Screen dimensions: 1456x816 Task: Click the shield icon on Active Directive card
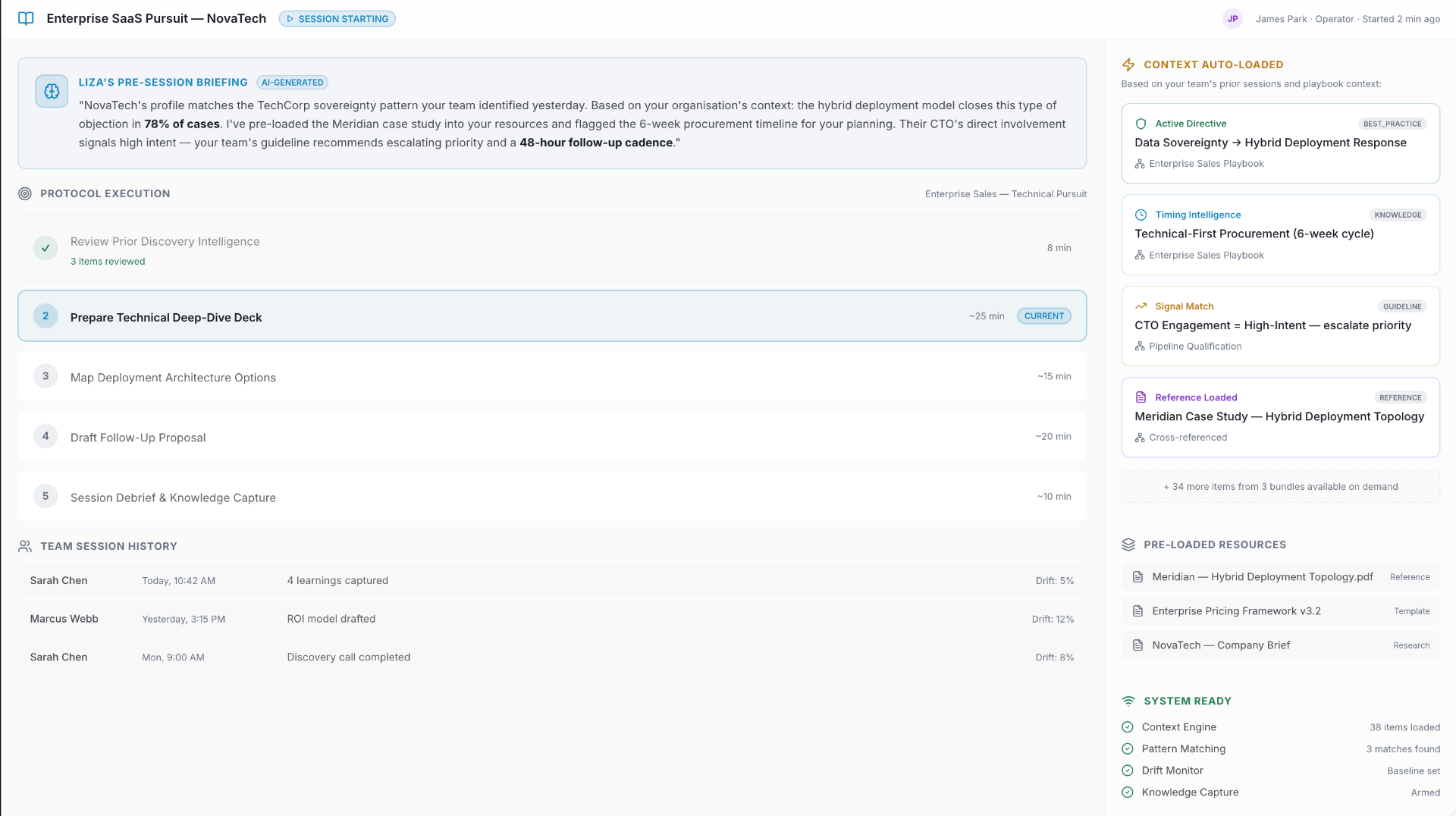(x=1141, y=124)
